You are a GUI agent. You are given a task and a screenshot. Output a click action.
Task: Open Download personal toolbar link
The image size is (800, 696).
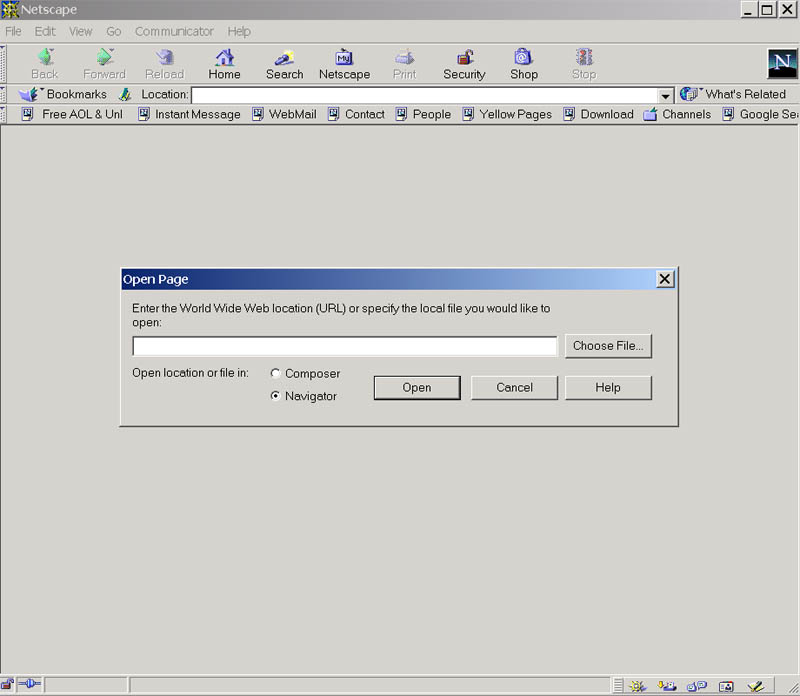tap(598, 114)
